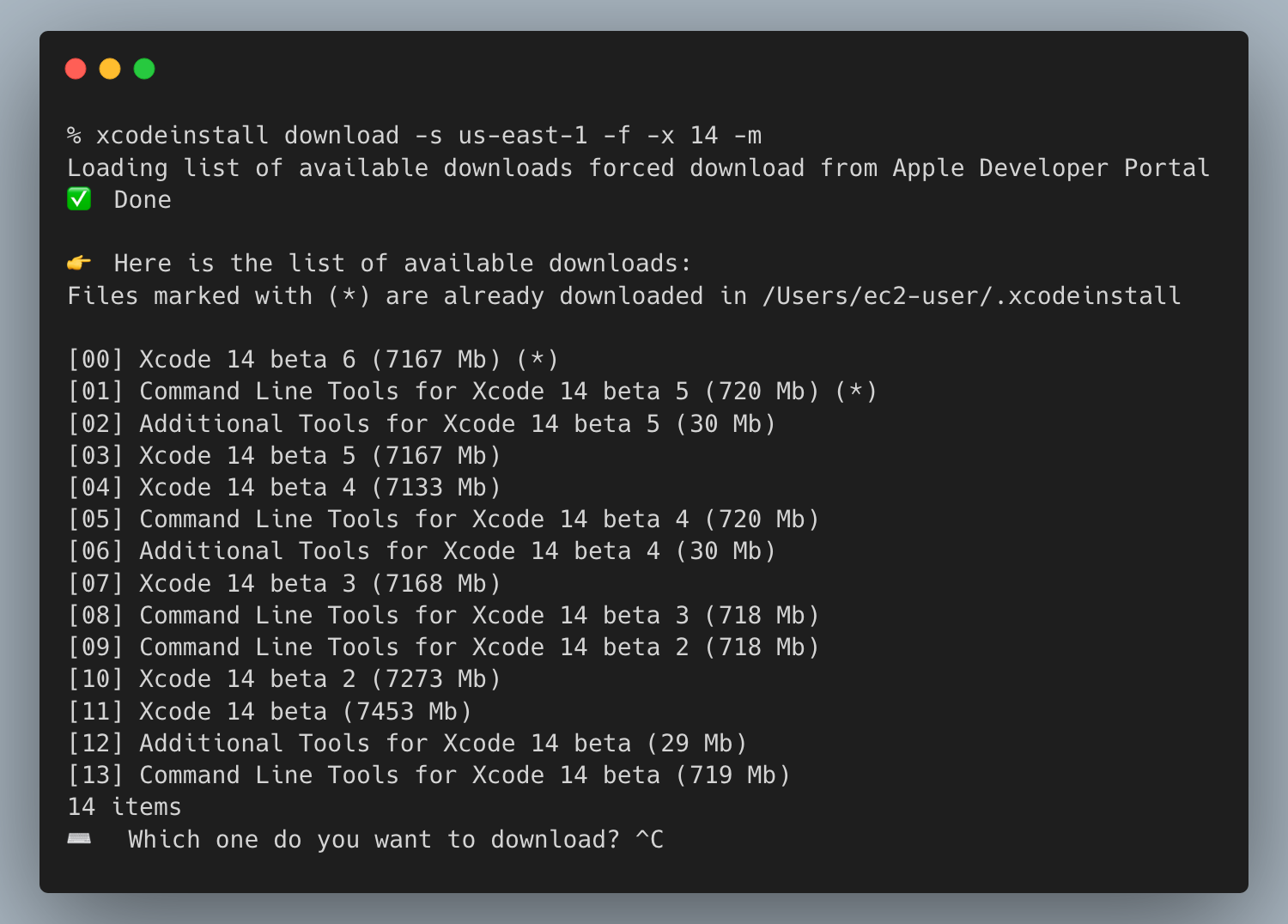The width and height of the screenshot is (1288, 924).
Task: Click the '/Users/ec2-user/.xcodeinstall' path text
Action: (x=972, y=296)
